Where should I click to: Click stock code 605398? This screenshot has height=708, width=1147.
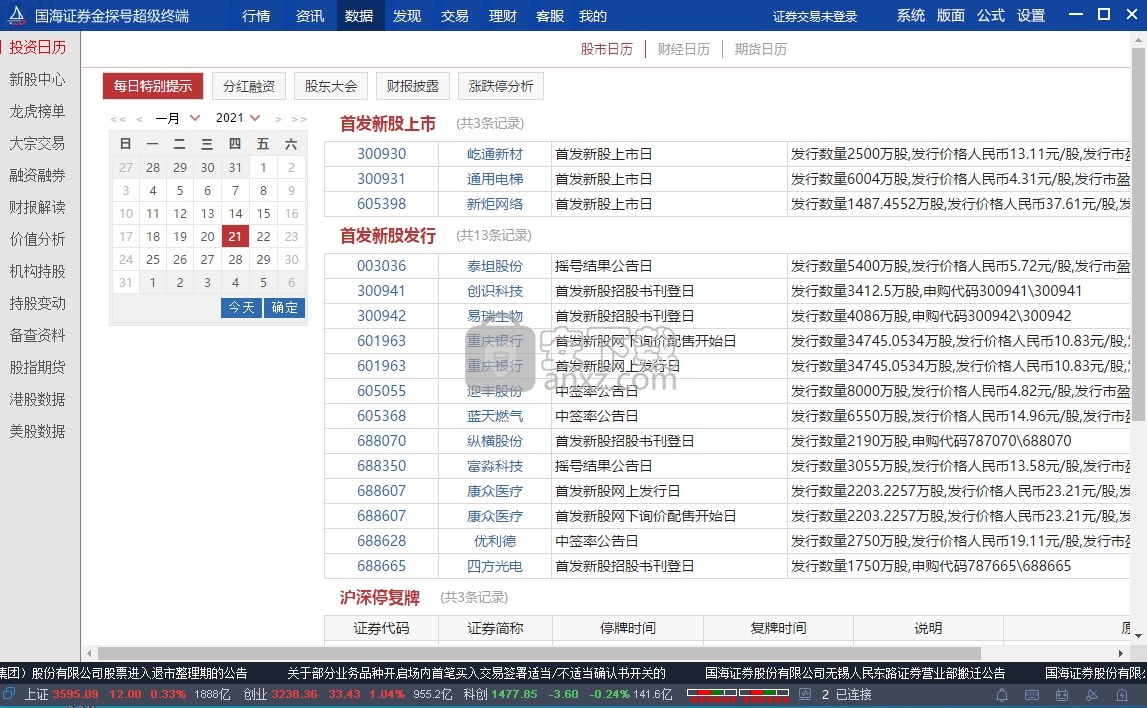[x=381, y=204]
